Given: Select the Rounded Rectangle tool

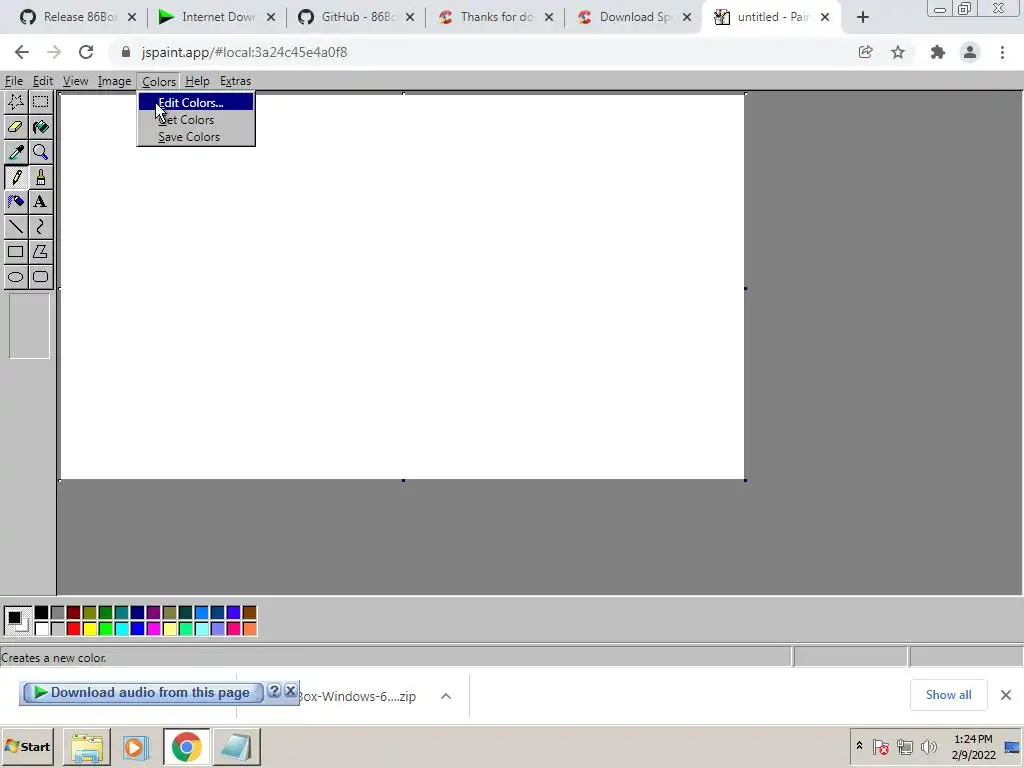Looking at the screenshot, I should 40,277.
